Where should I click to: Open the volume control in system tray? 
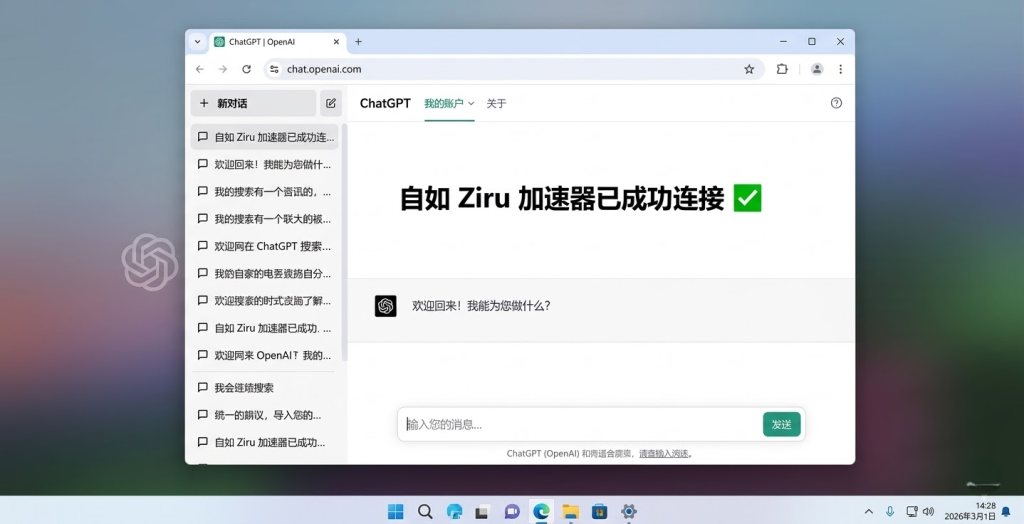[x=928, y=512]
